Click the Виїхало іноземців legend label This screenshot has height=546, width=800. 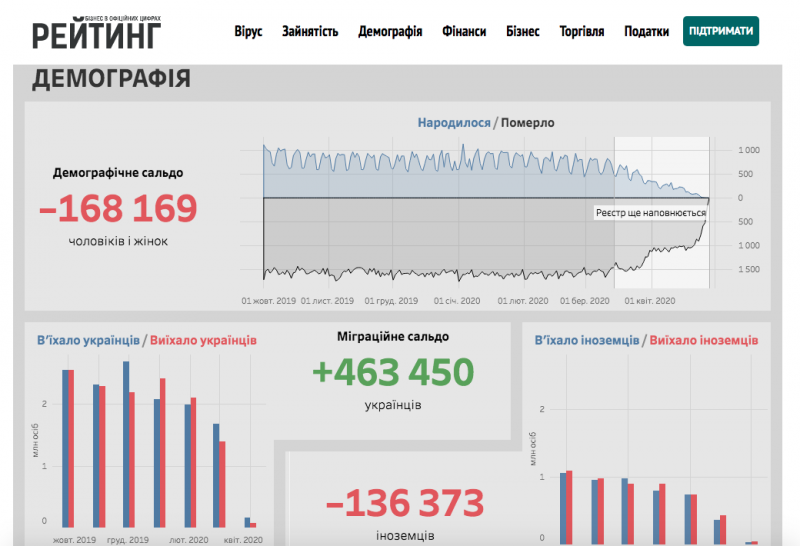(x=704, y=340)
